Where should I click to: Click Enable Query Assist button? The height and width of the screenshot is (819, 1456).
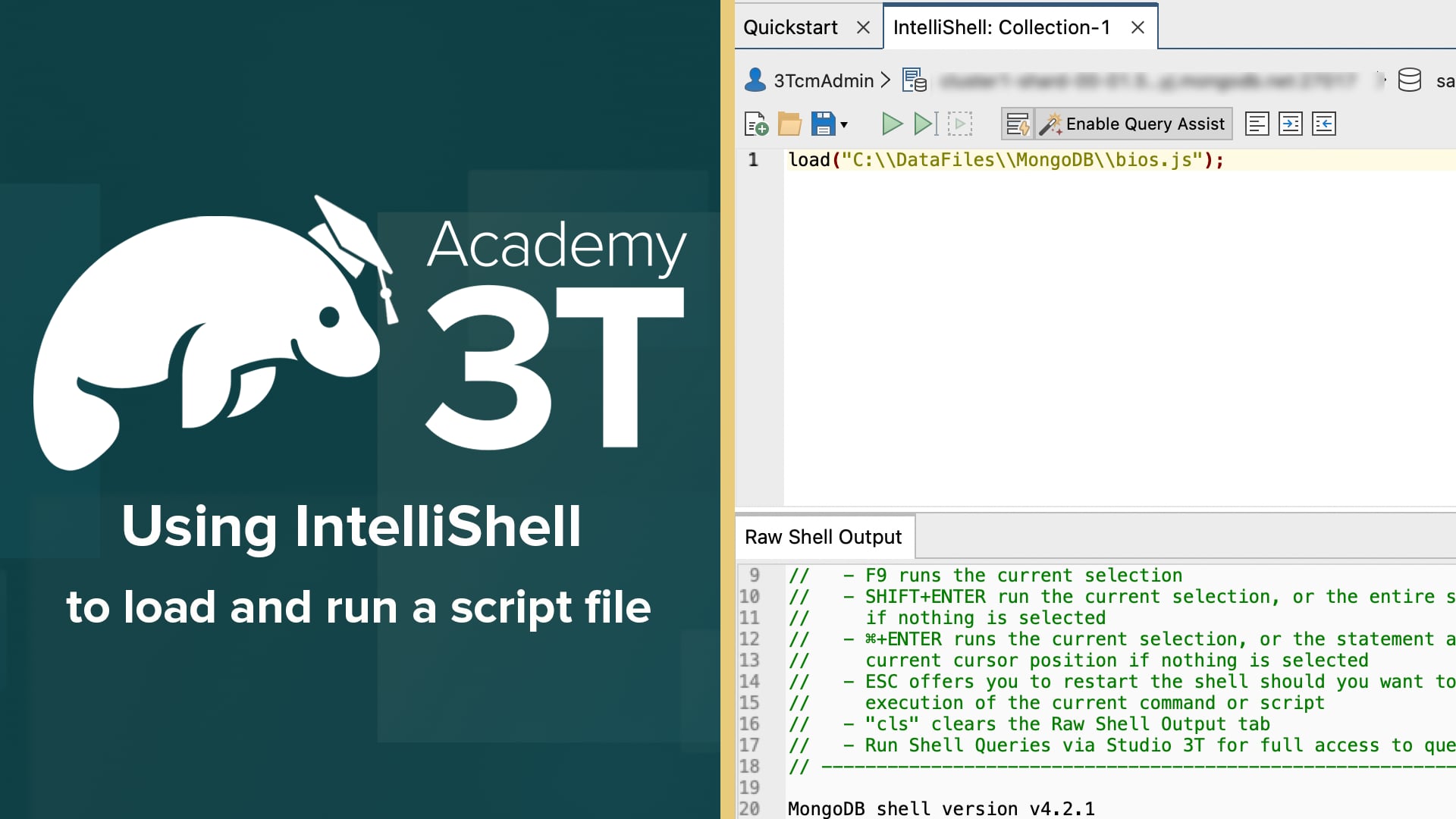click(1134, 124)
